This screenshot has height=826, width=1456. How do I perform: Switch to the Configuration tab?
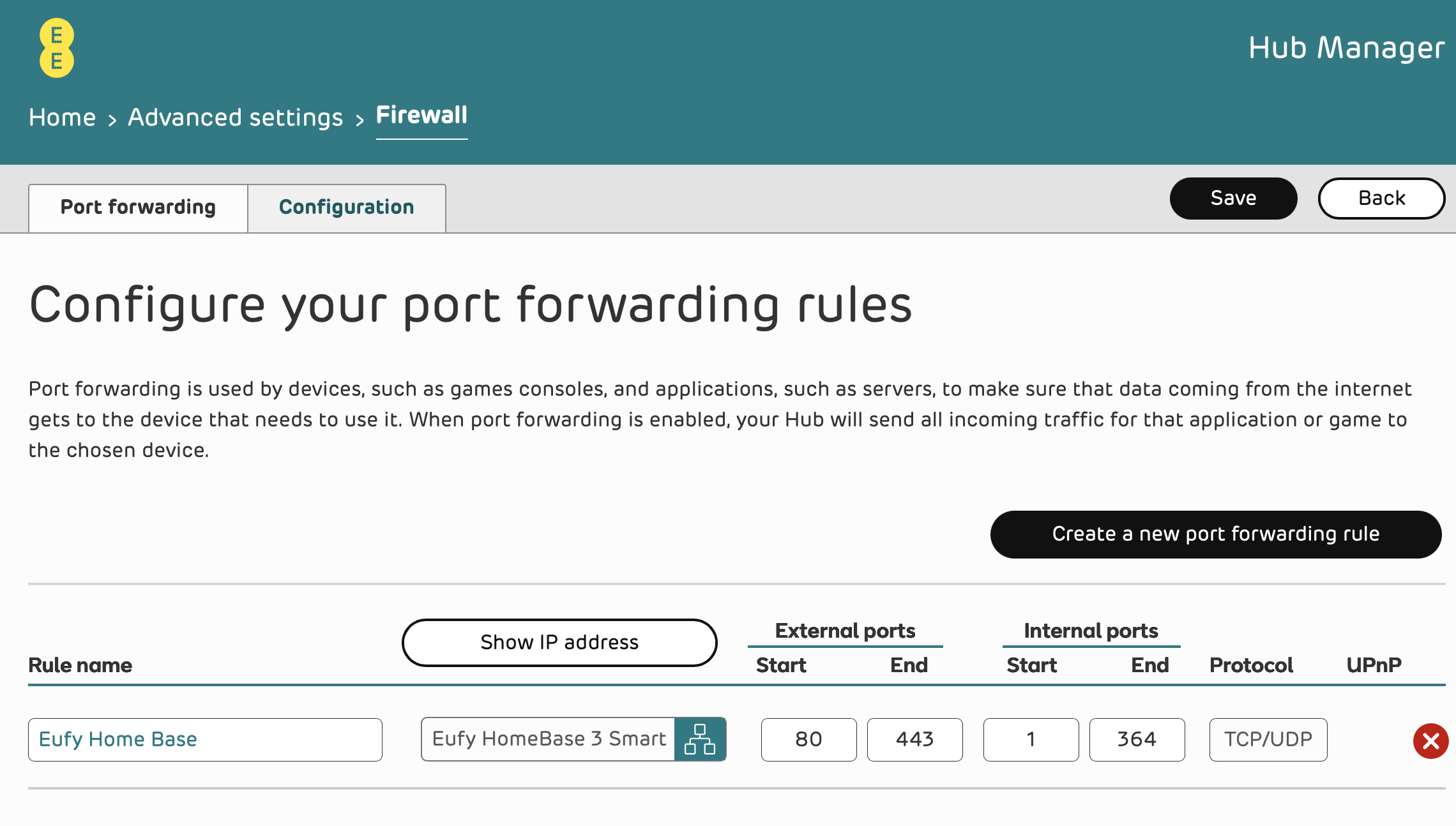pyautogui.click(x=347, y=207)
